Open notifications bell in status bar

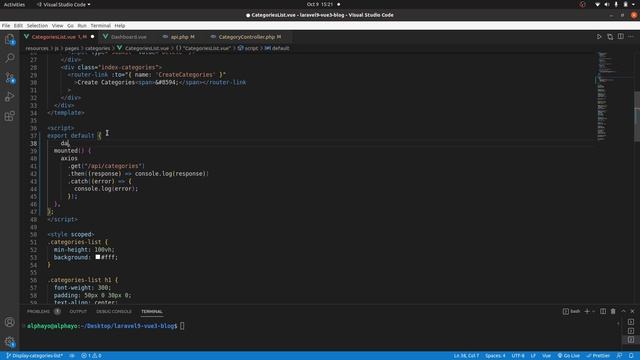tap(631, 356)
